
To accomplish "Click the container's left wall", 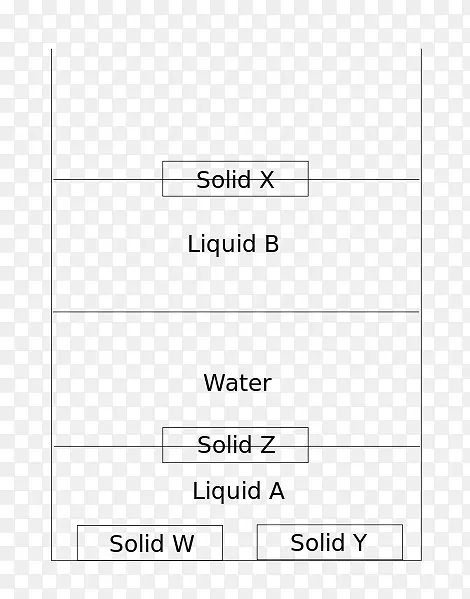I will pyautogui.click(x=52, y=305).
